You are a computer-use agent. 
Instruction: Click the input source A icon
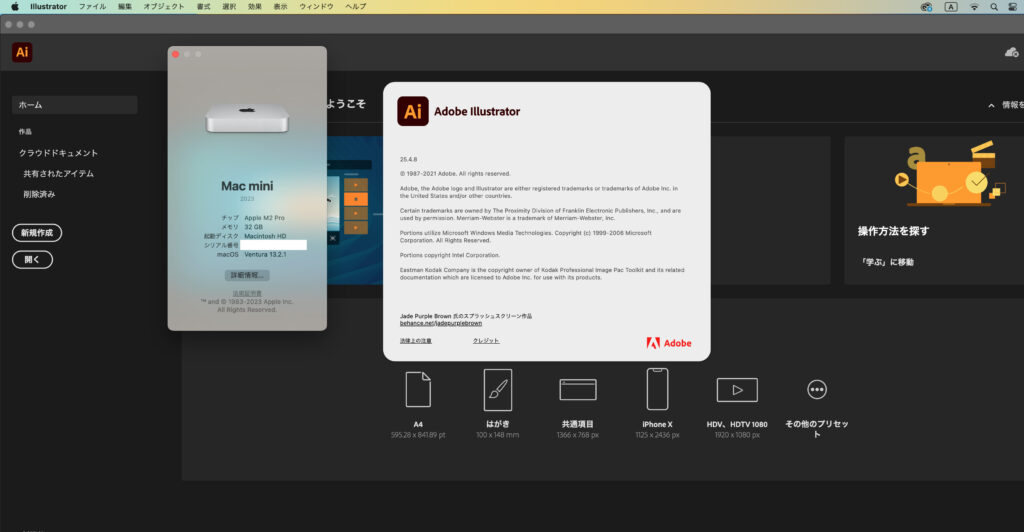(x=951, y=7)
